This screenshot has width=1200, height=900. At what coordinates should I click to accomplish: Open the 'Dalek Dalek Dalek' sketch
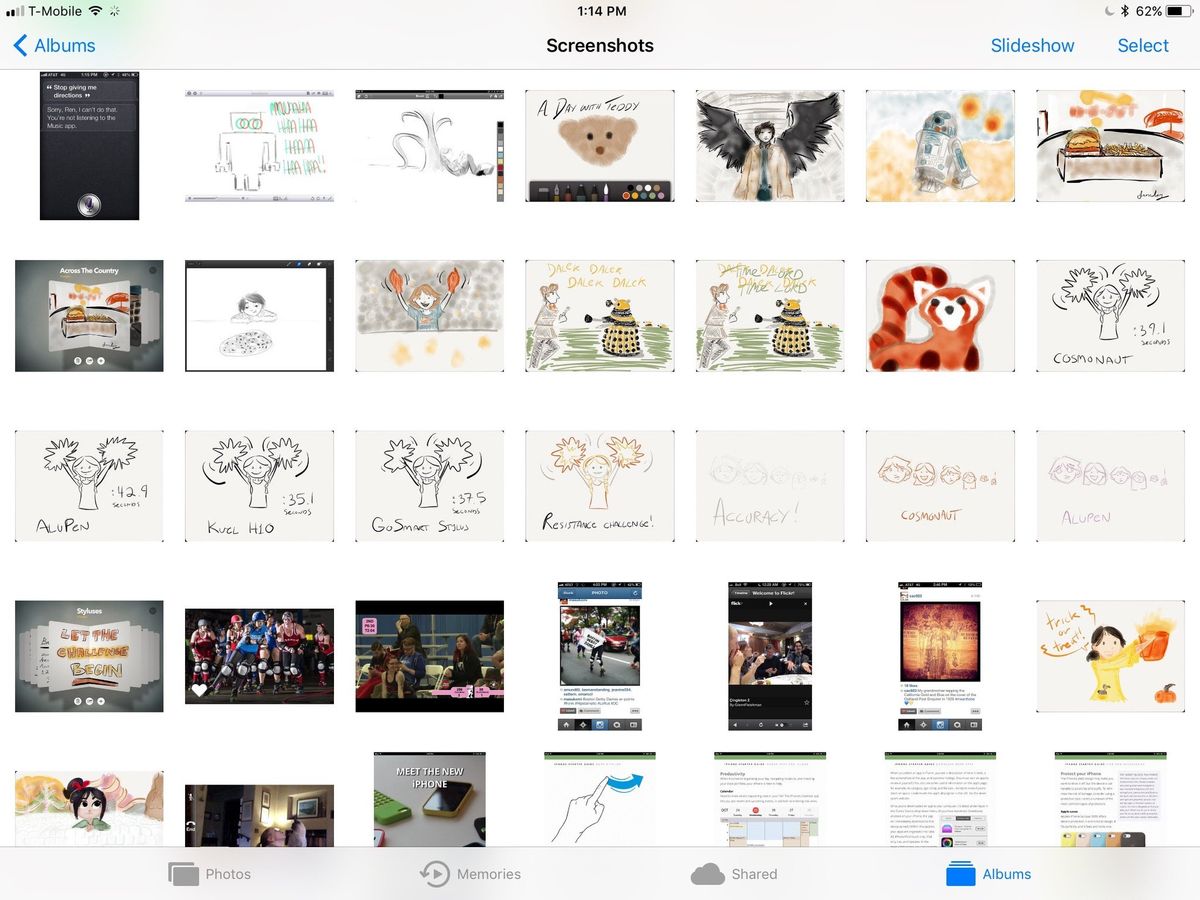click(599, 315)
